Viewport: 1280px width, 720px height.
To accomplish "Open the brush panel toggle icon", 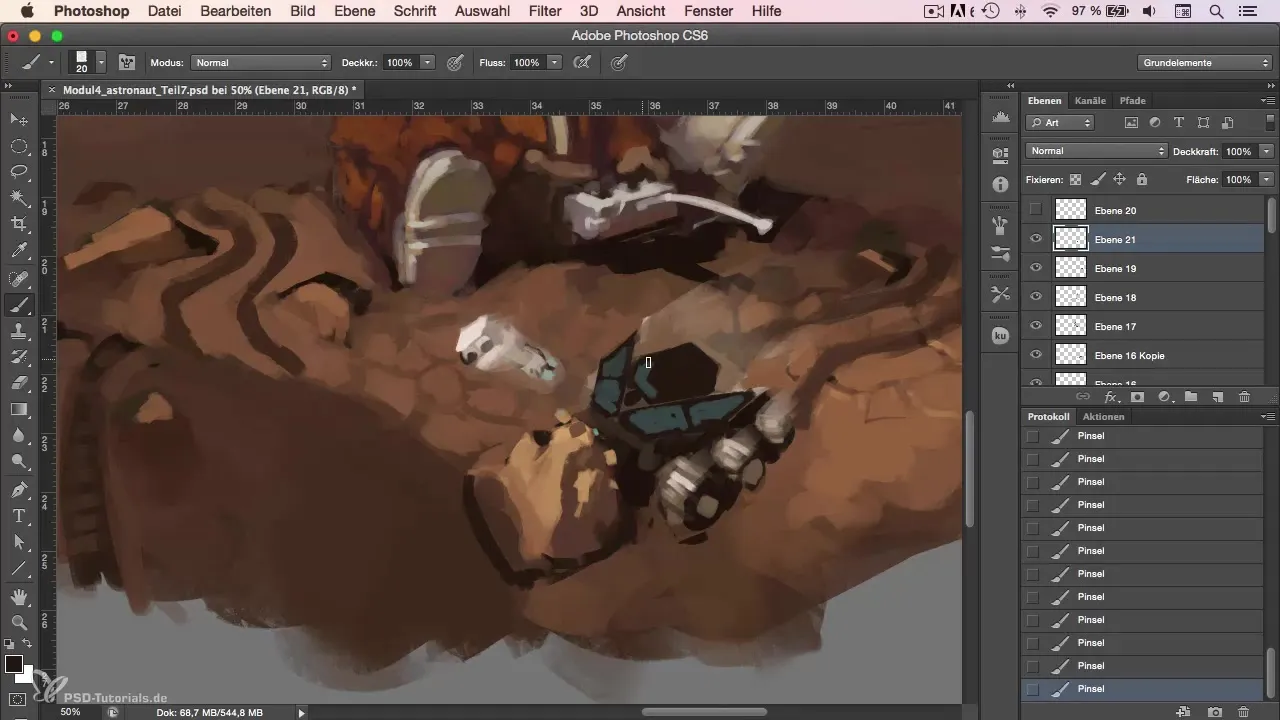I will pos(127,62).
